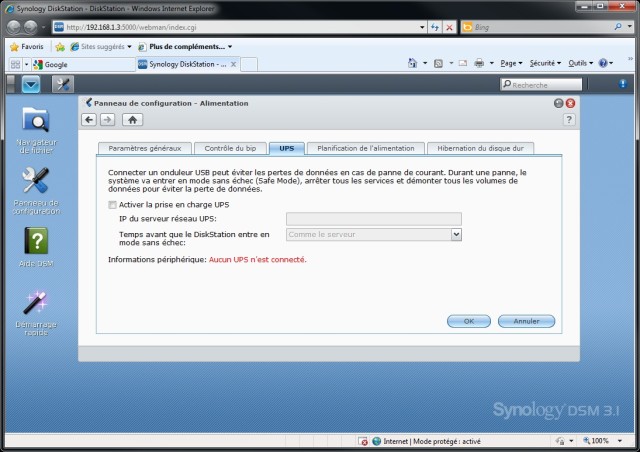Open the Sécurité dropdown in IE toolbar
Viewport: 640px width, 452px height.
click(x=547, y=63)
